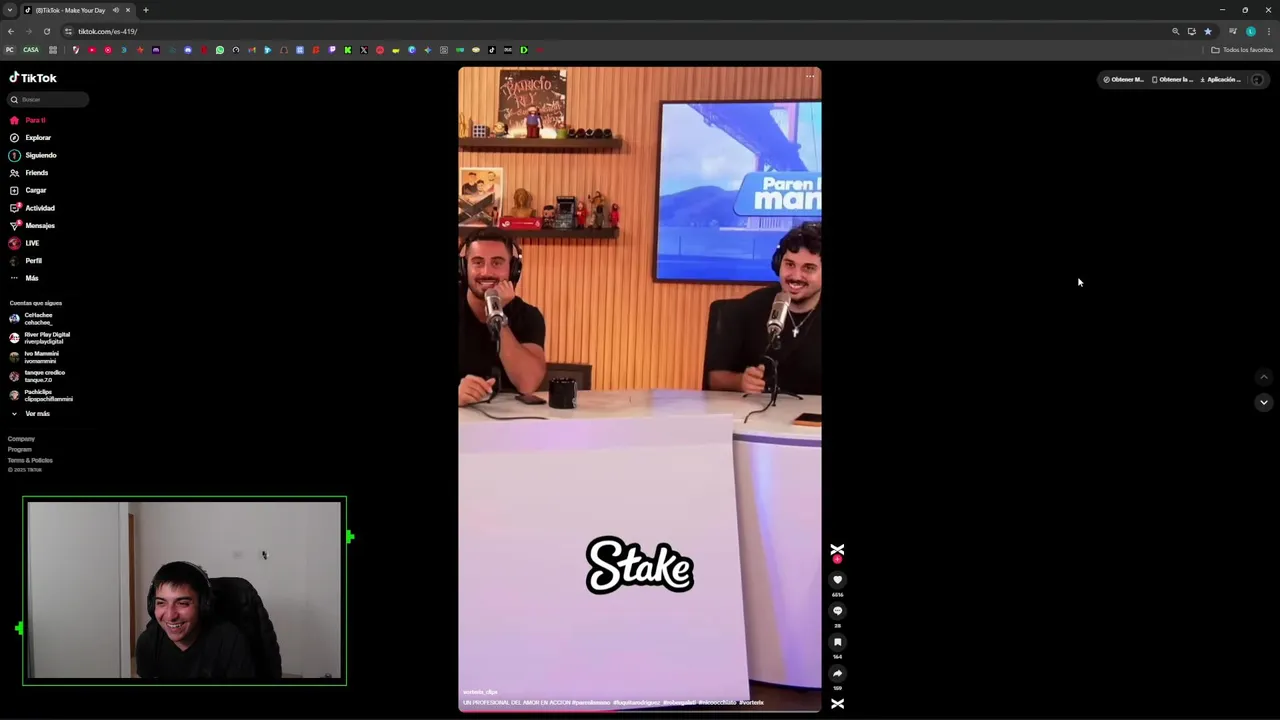The image size is (1280, 720).
Task: Open the Program footer link
Action: pyautogui.click(x=20, y=450)
